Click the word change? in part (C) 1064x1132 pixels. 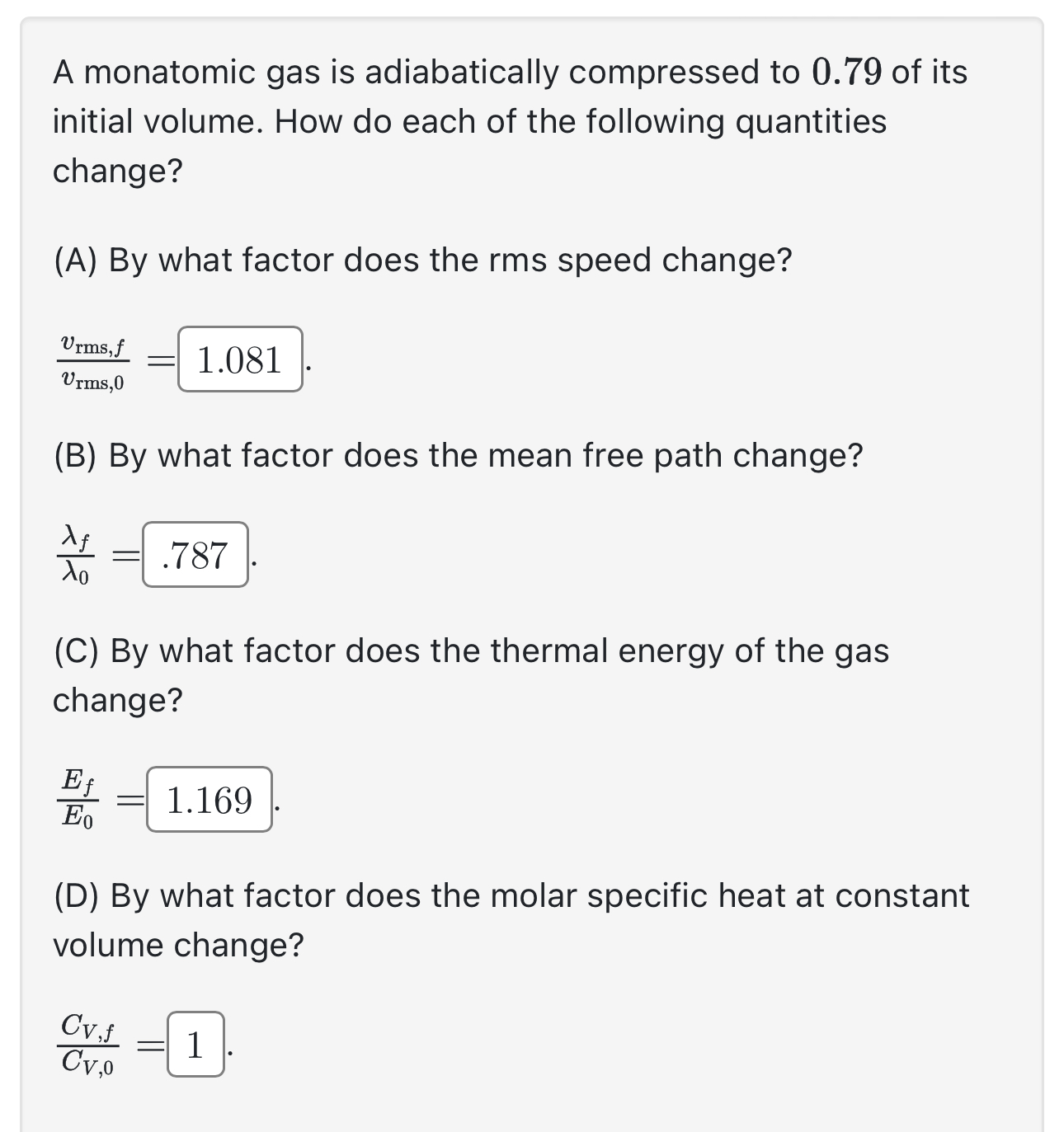118,699
